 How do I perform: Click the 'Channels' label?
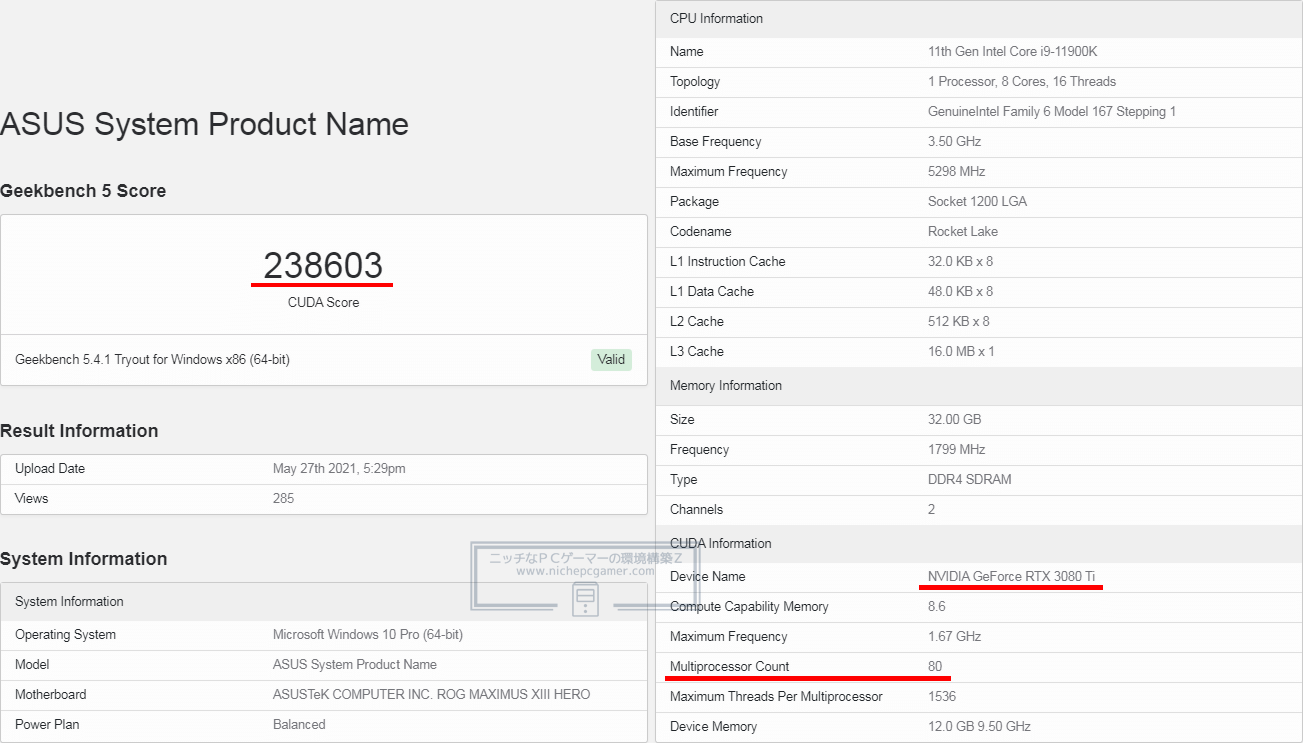point(696,510)
